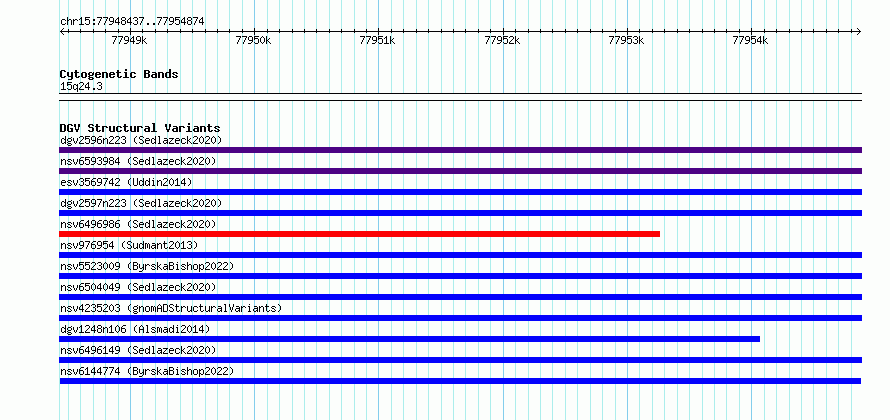890x420 pixels.
Task: Open the nsv976954 (Sudmant2013) label
Action: pos(129,245)
